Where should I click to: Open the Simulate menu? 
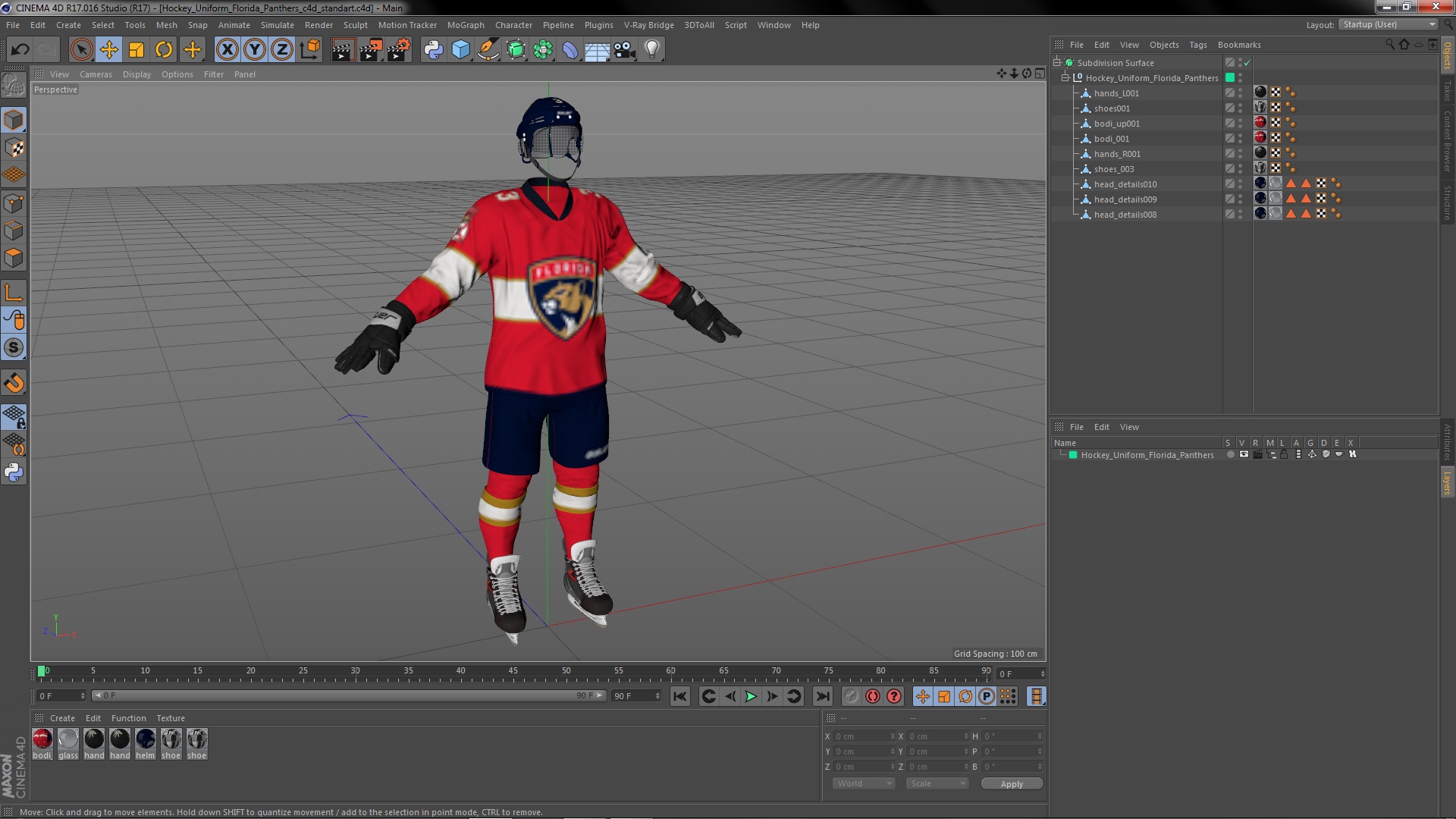click(278, 25)
